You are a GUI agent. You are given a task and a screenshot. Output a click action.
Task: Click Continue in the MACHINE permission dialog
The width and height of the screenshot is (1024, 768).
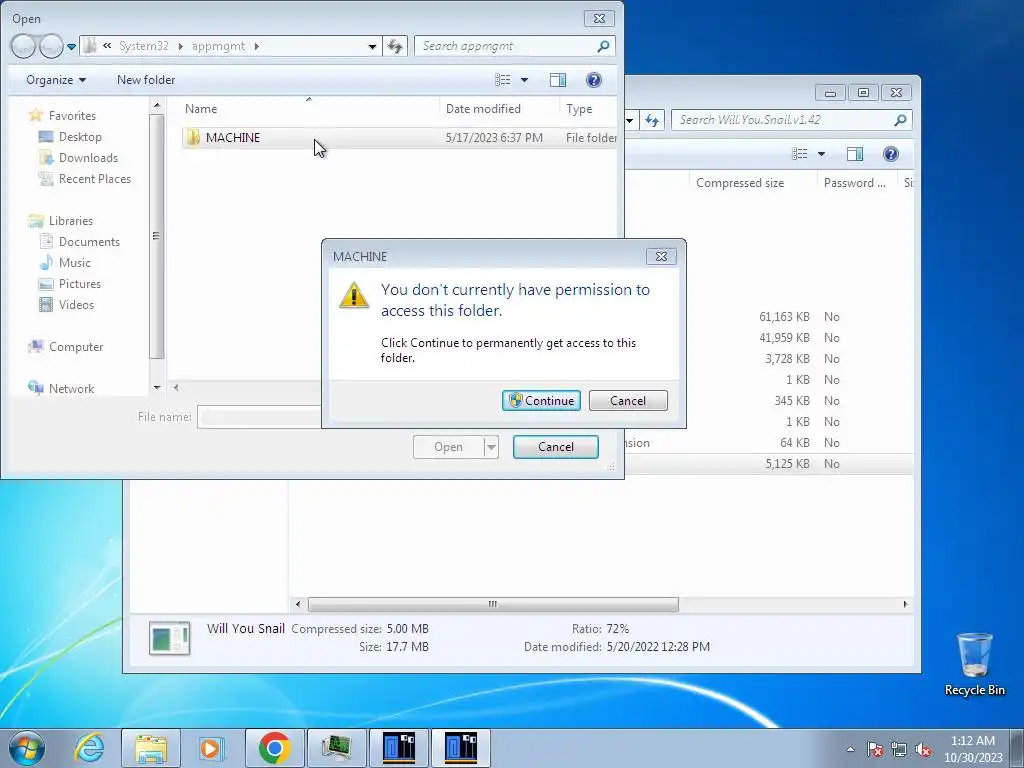(541, 400)
